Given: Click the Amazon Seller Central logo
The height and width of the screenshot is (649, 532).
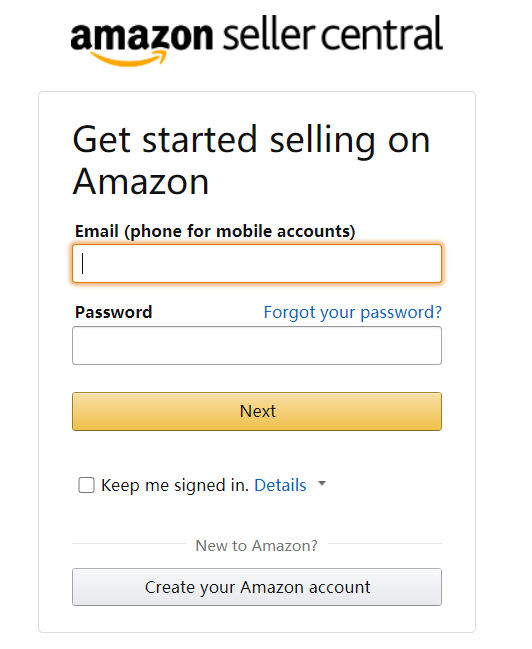Looking at the screenshot, I should tap(257, 40).
